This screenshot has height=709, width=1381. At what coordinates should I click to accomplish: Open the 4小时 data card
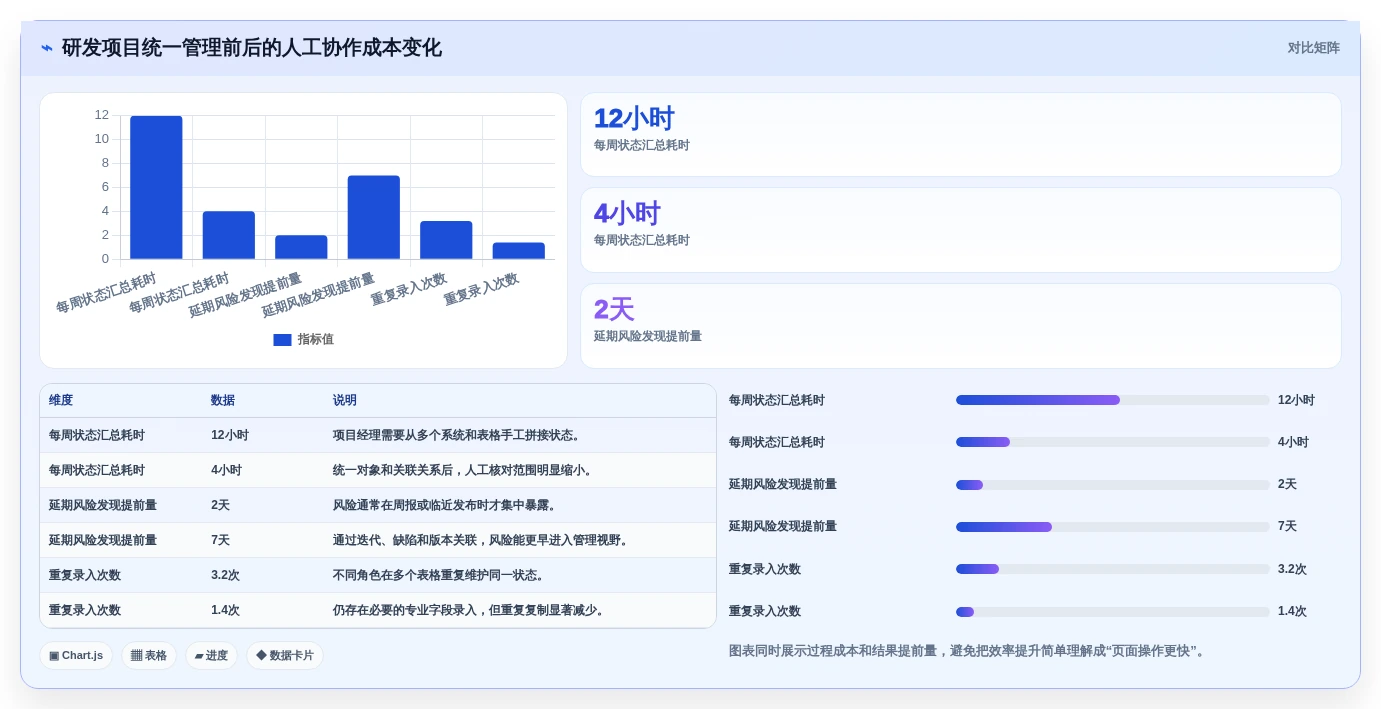pos(961,230)
